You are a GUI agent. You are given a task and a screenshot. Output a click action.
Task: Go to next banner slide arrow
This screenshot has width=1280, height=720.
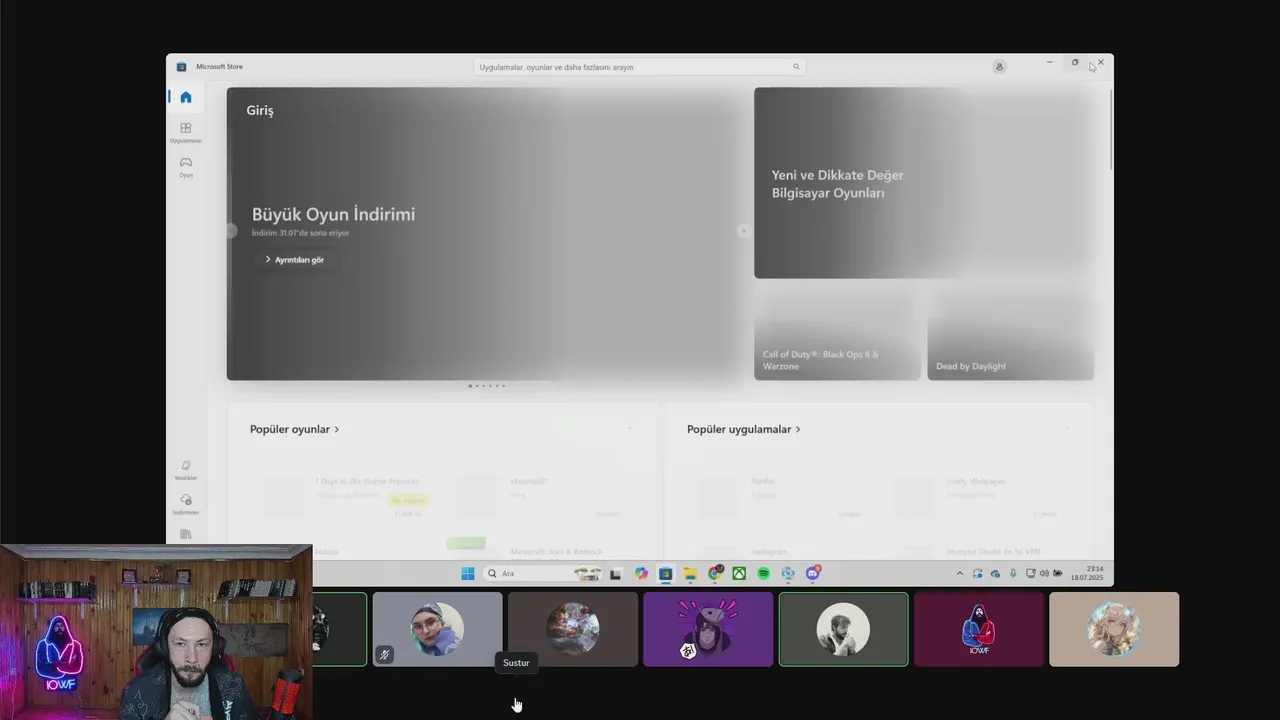(x=743, y=231)
